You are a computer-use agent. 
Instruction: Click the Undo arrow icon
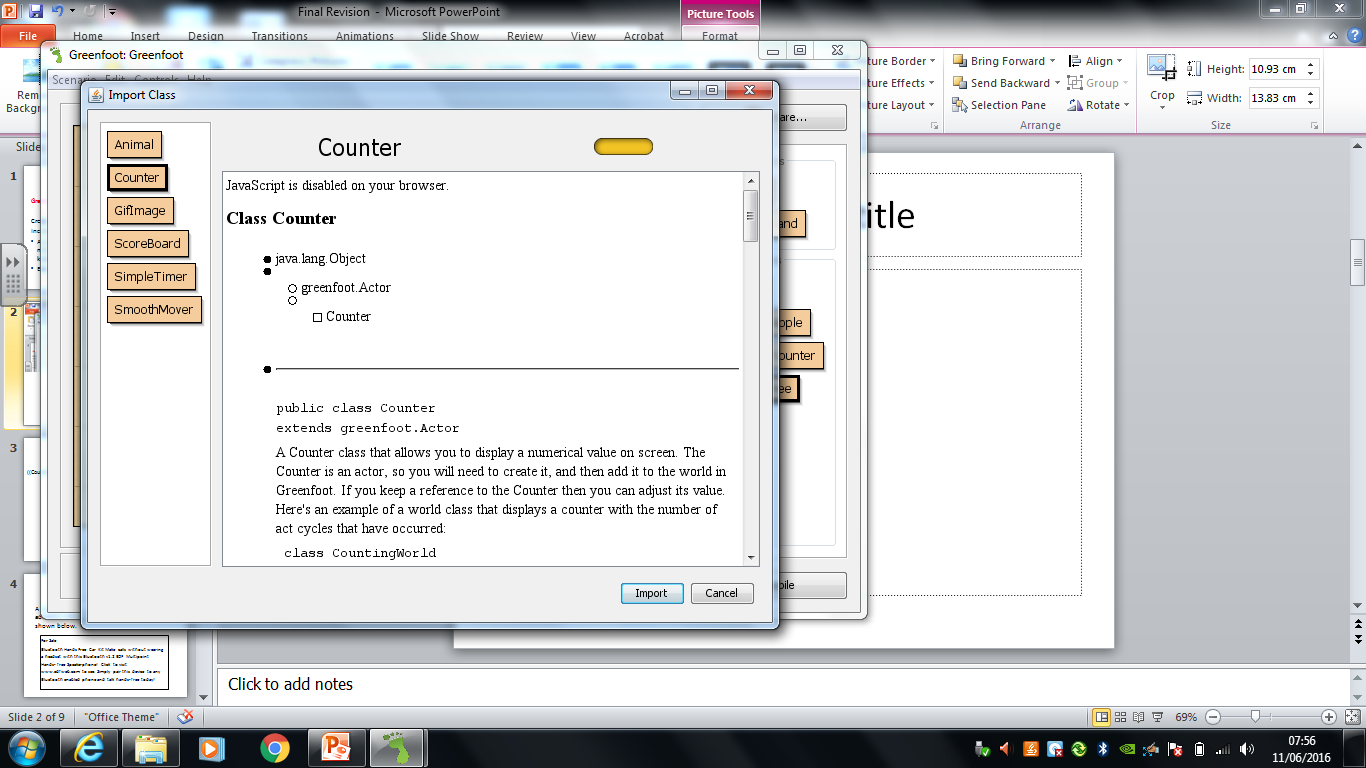pyautogui.click(x=57, y=12)
